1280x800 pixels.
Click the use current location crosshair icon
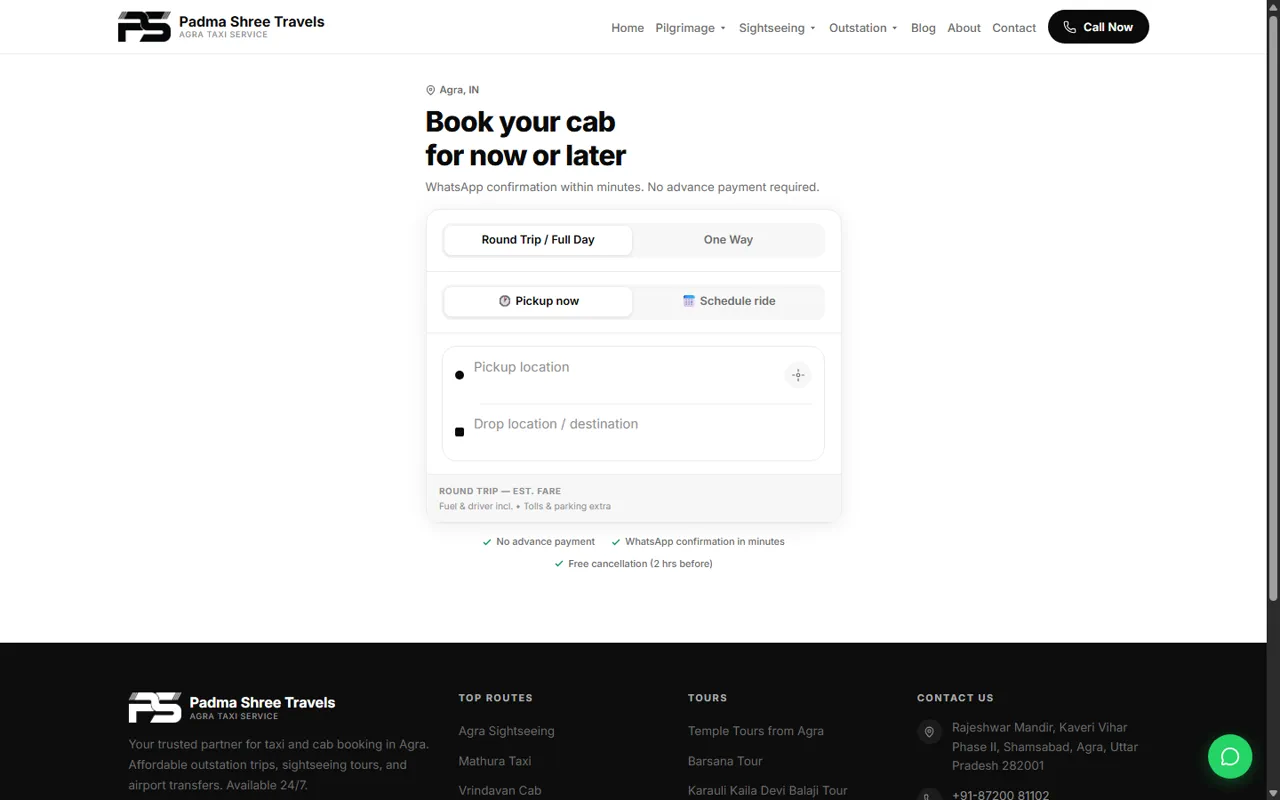point(798,375)
